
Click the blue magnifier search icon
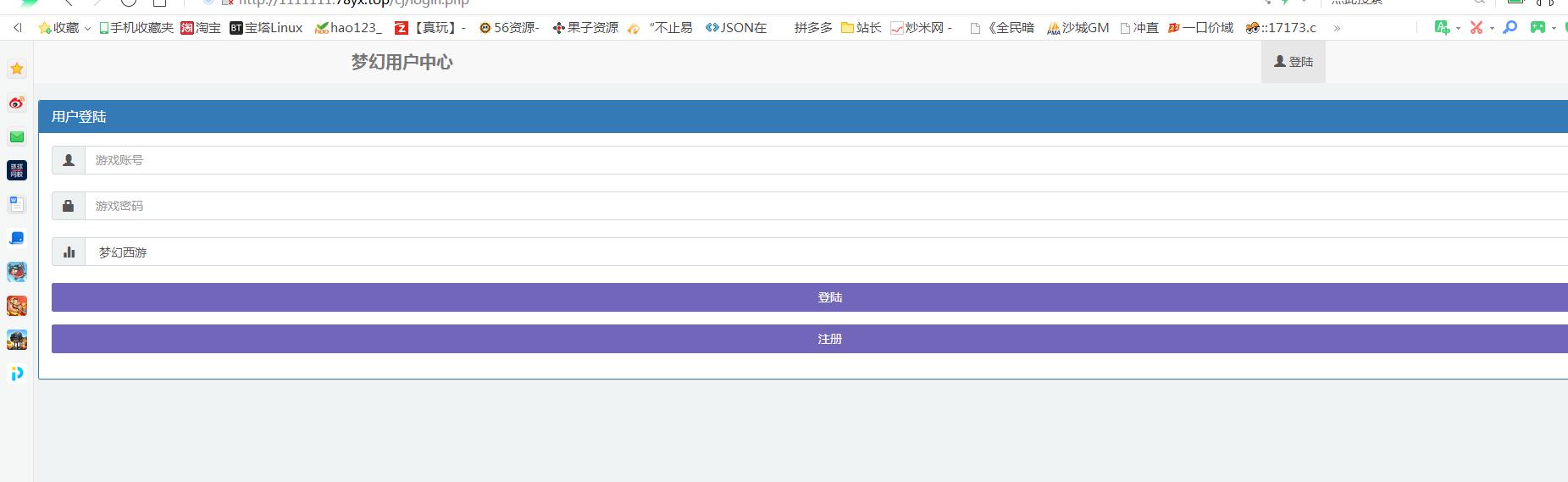click(x=1510, y=28)
